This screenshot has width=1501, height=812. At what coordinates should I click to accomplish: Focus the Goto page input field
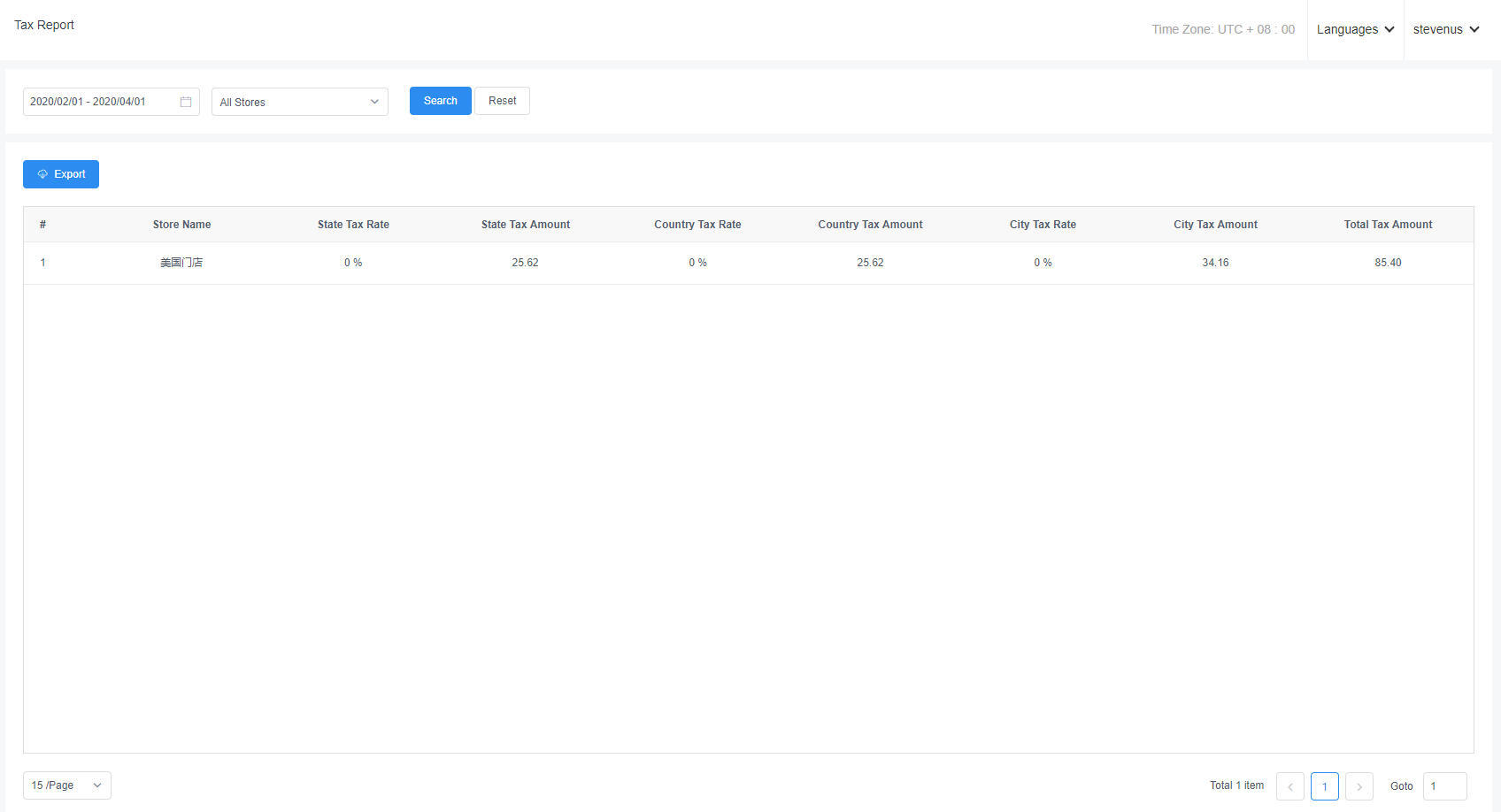1444,786
